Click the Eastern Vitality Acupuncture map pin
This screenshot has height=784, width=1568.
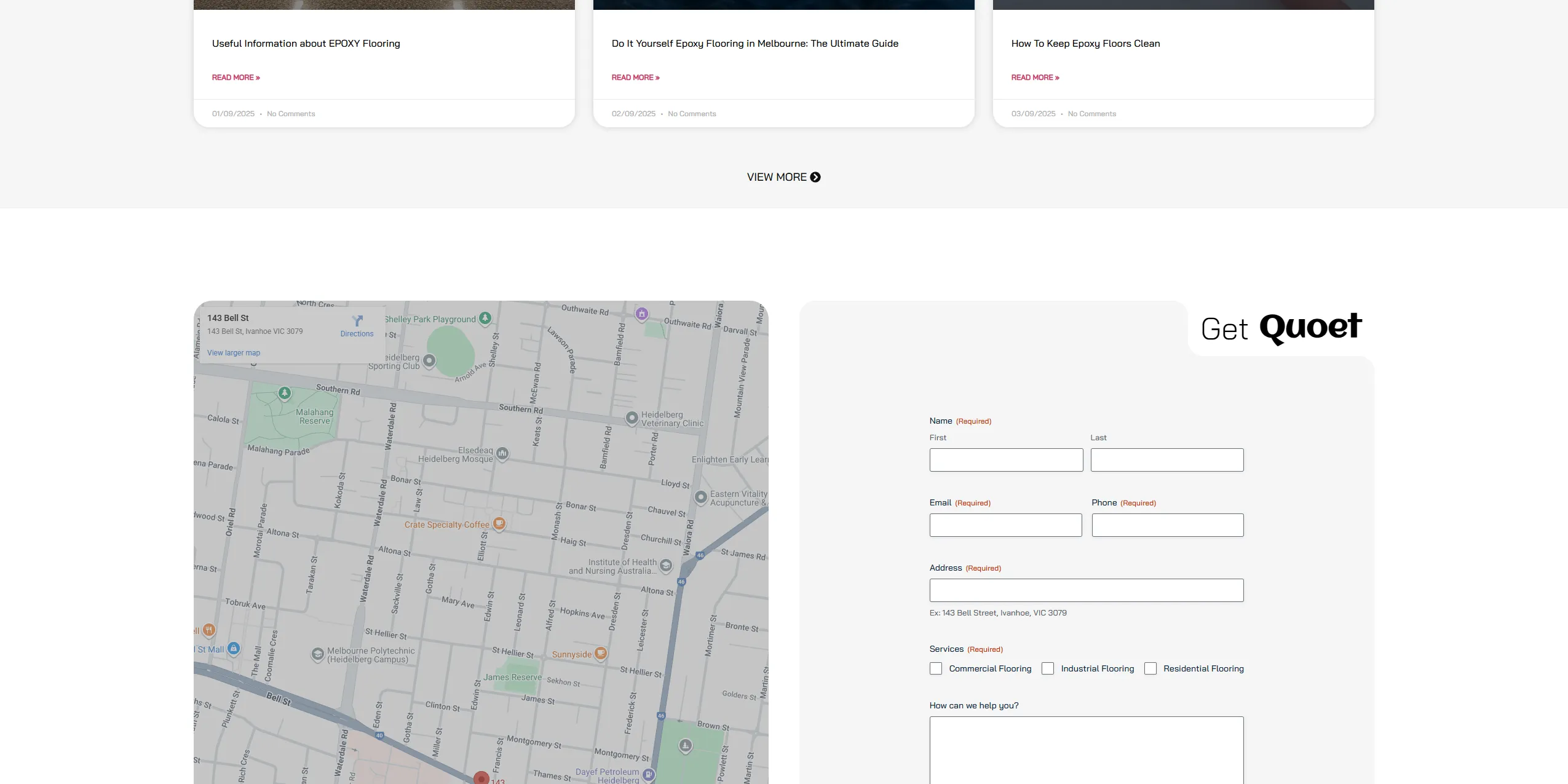[x=700, y=497]
